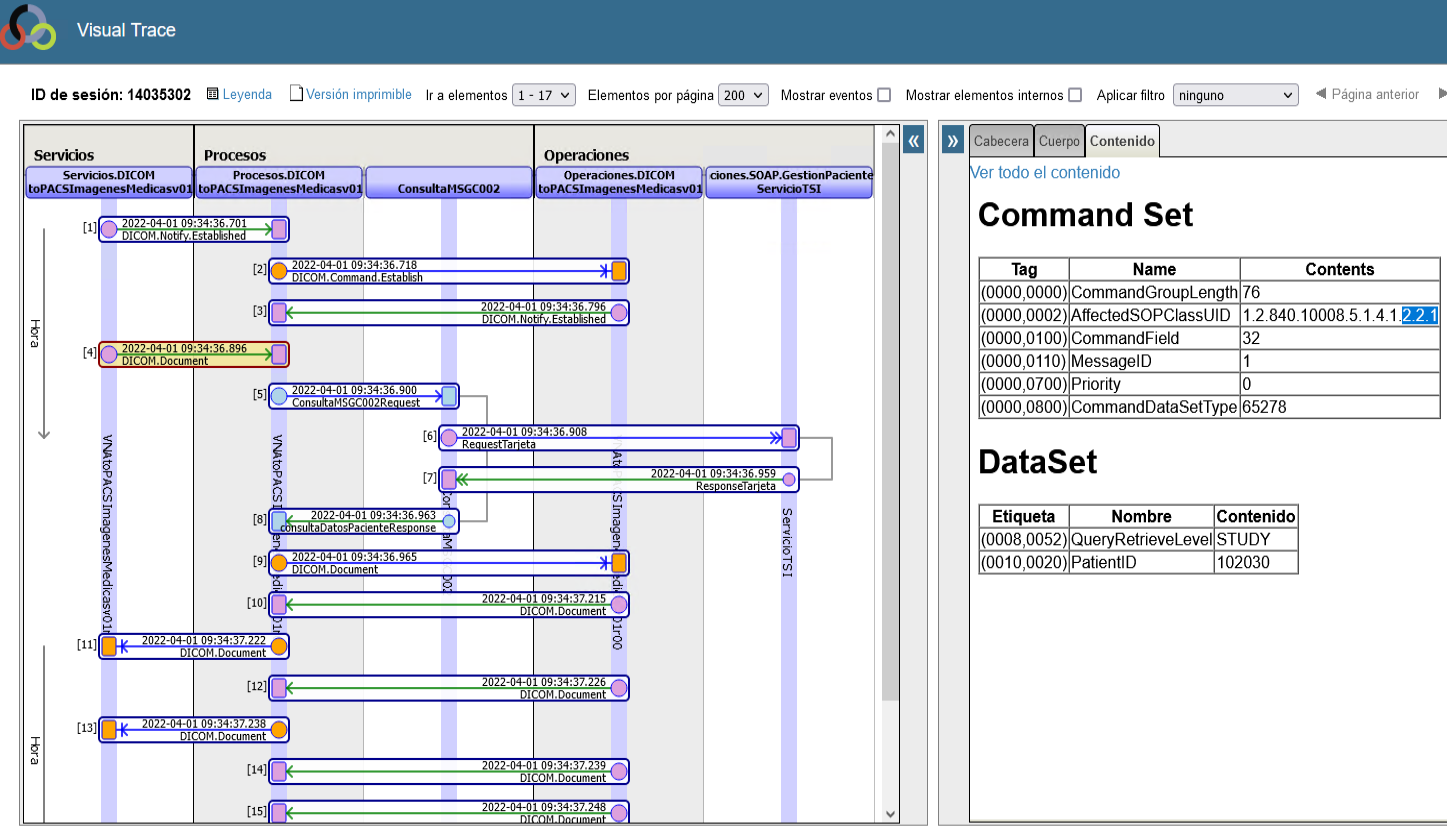Enable the Mostrar eventos checkbox
Viewport: 1447px width, 830px height.
coord(884,95)
